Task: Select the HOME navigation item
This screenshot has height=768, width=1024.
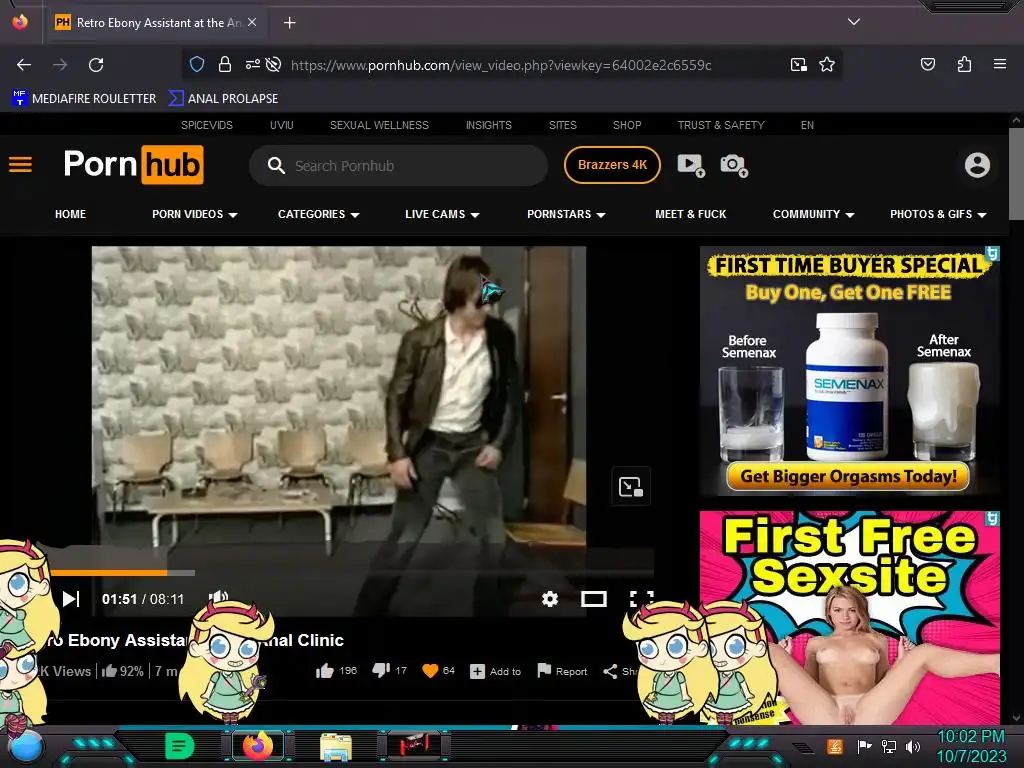Action: (71, 214)
